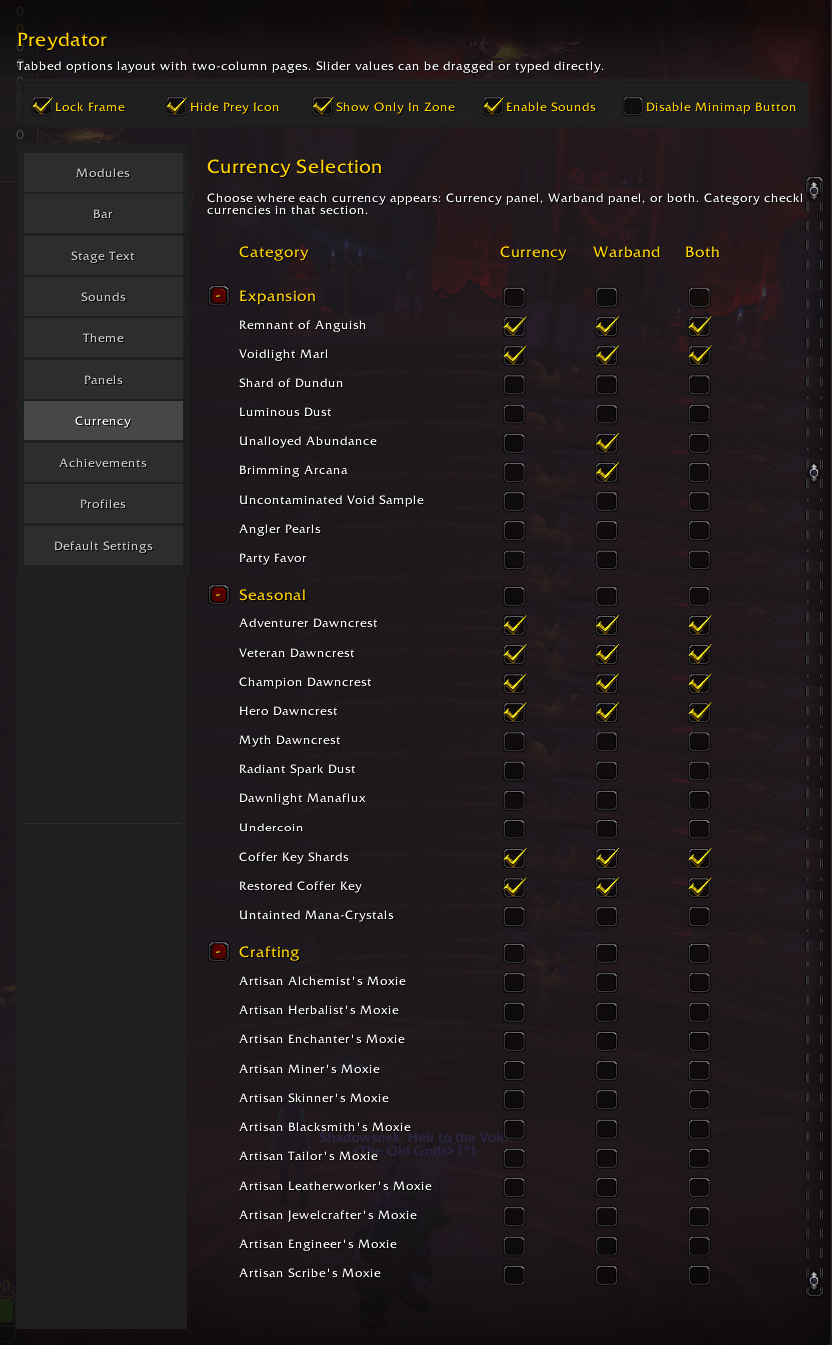Select the Currency sidebar tab
Screen dimensions: 832x1345
pos(103,421)
